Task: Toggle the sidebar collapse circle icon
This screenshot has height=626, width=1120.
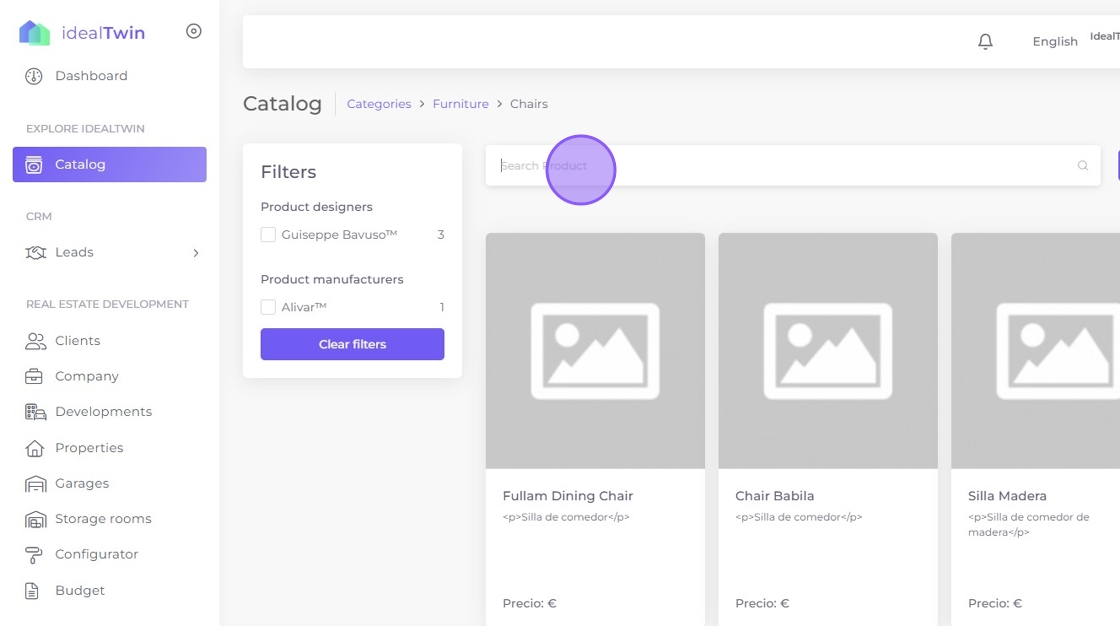Action: click(194, 32)
